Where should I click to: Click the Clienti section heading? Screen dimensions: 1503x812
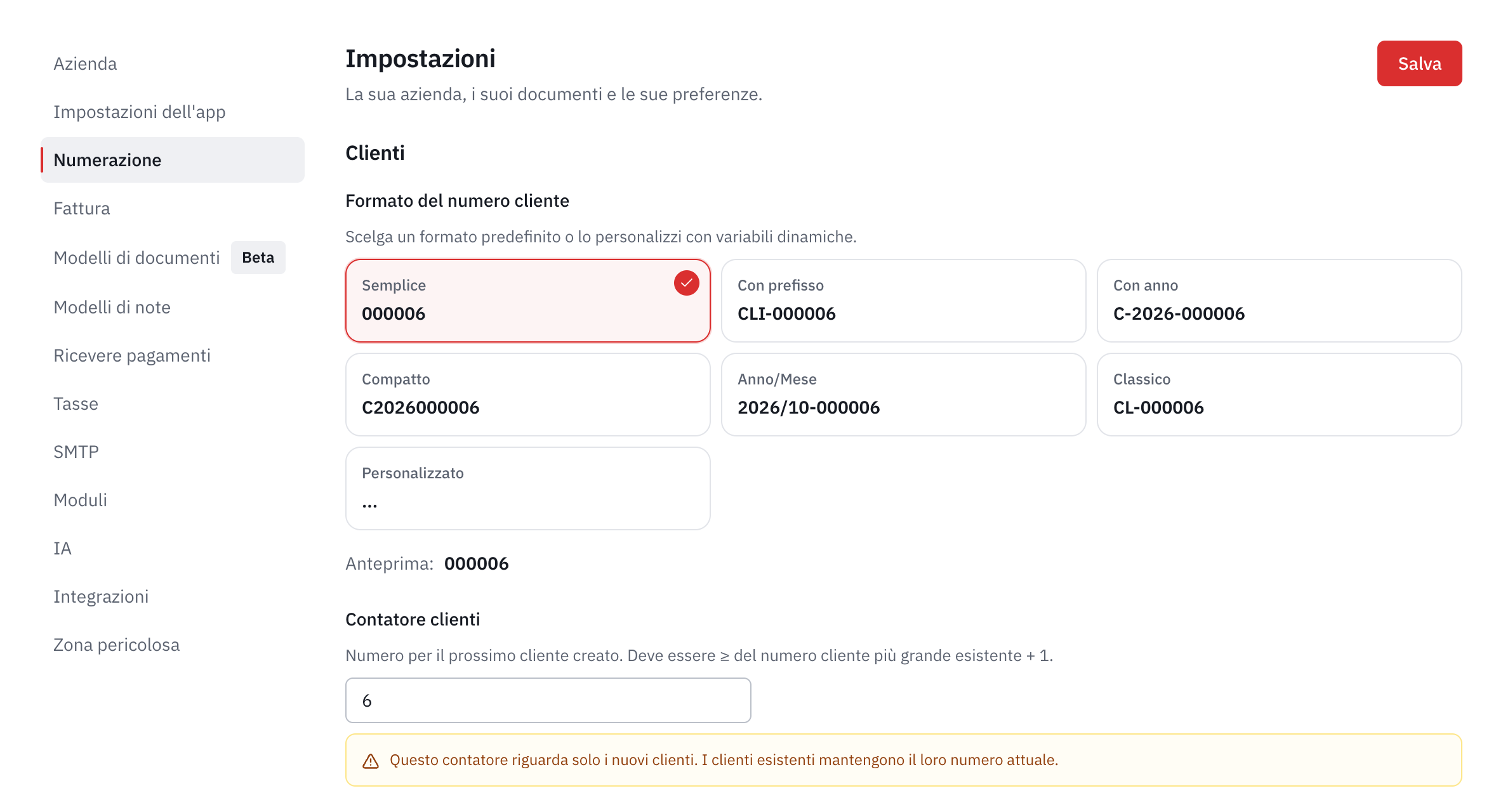[x=374, y=153]
